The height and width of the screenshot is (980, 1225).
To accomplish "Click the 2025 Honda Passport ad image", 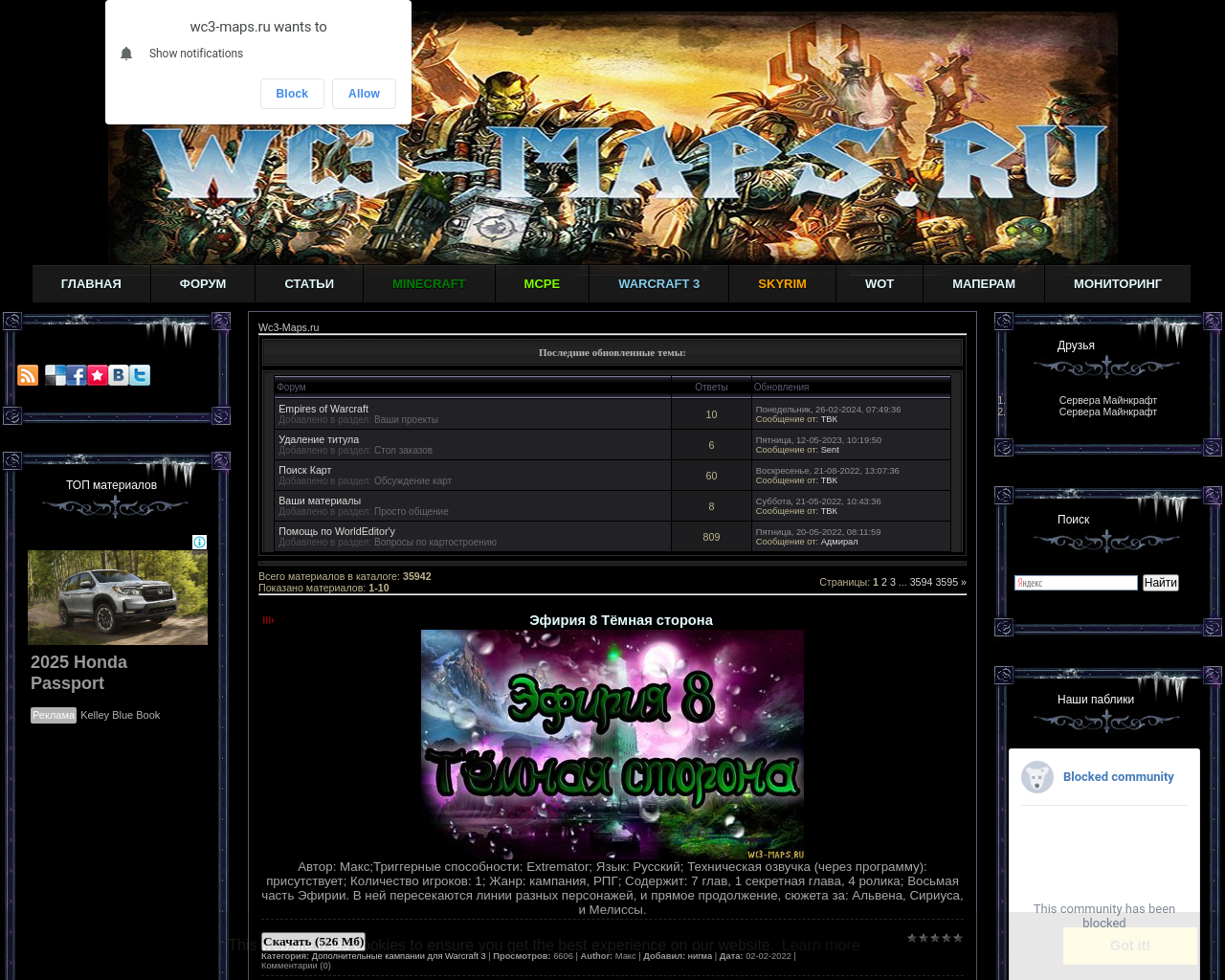I will tap(118, 597).
